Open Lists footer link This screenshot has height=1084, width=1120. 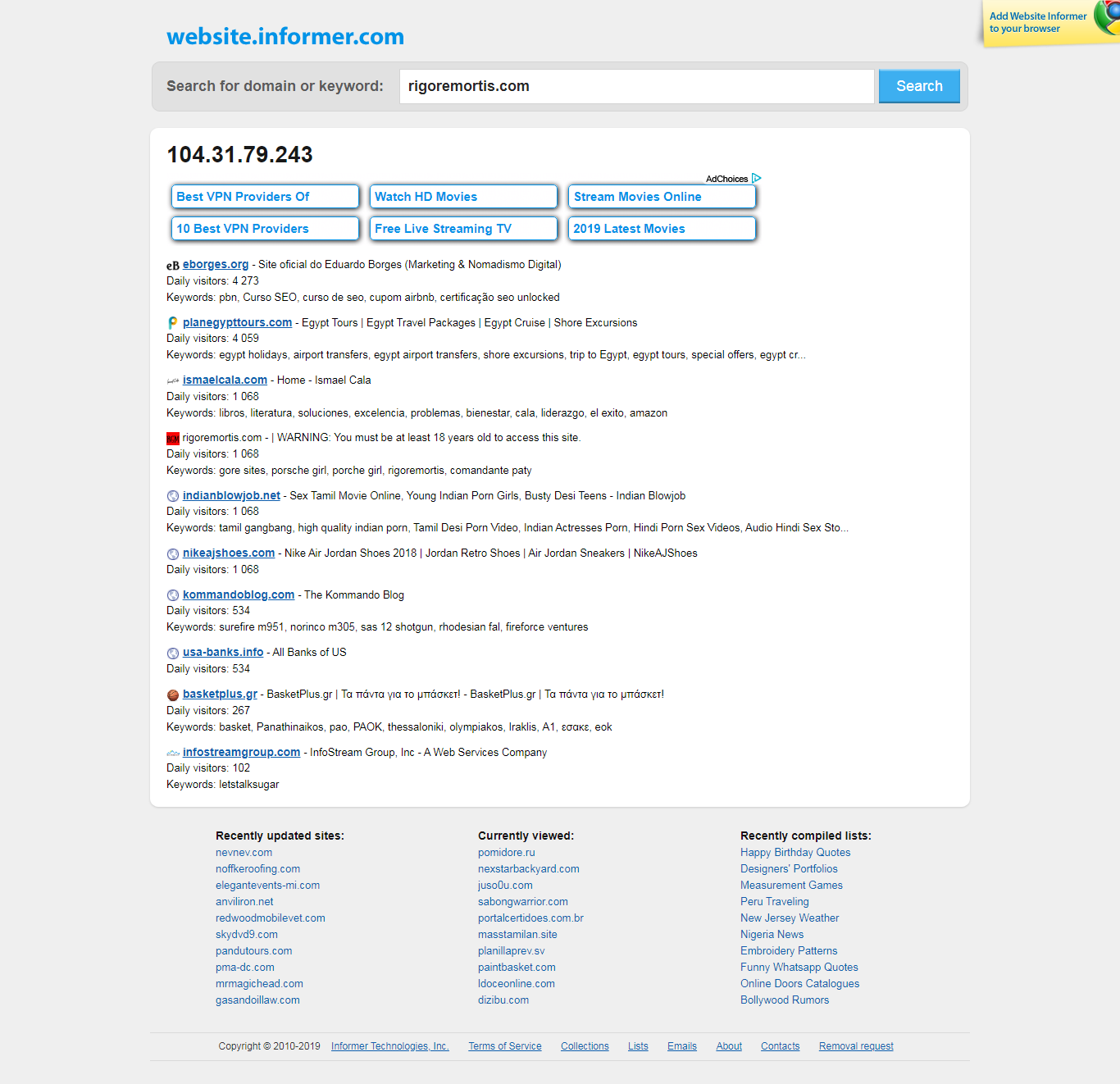(x=638, y=1046)
